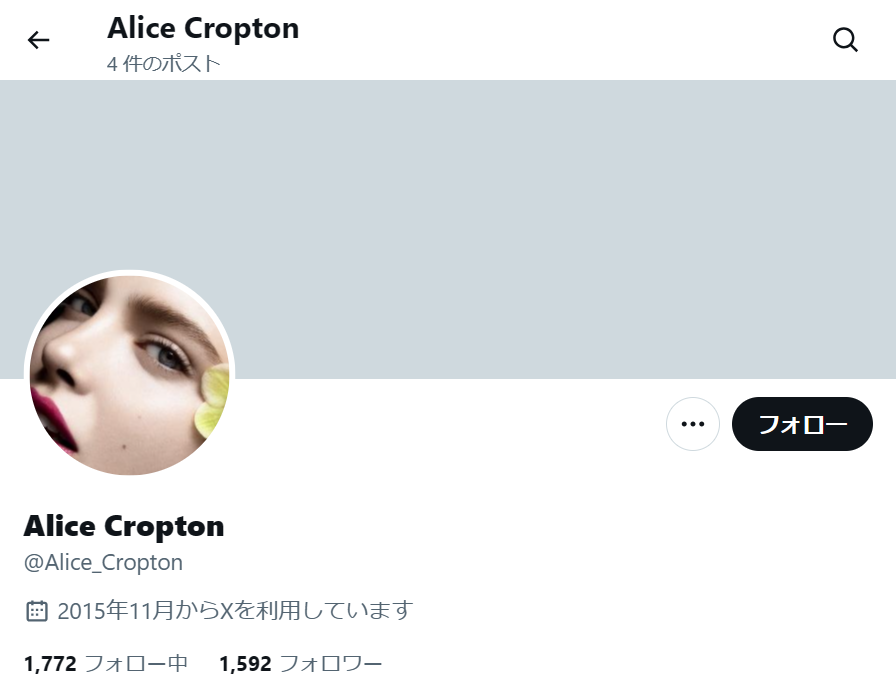This screenshot has height=689, width=896.
Task: Click the Alice Cropton title in header
Action: point(203,28)
